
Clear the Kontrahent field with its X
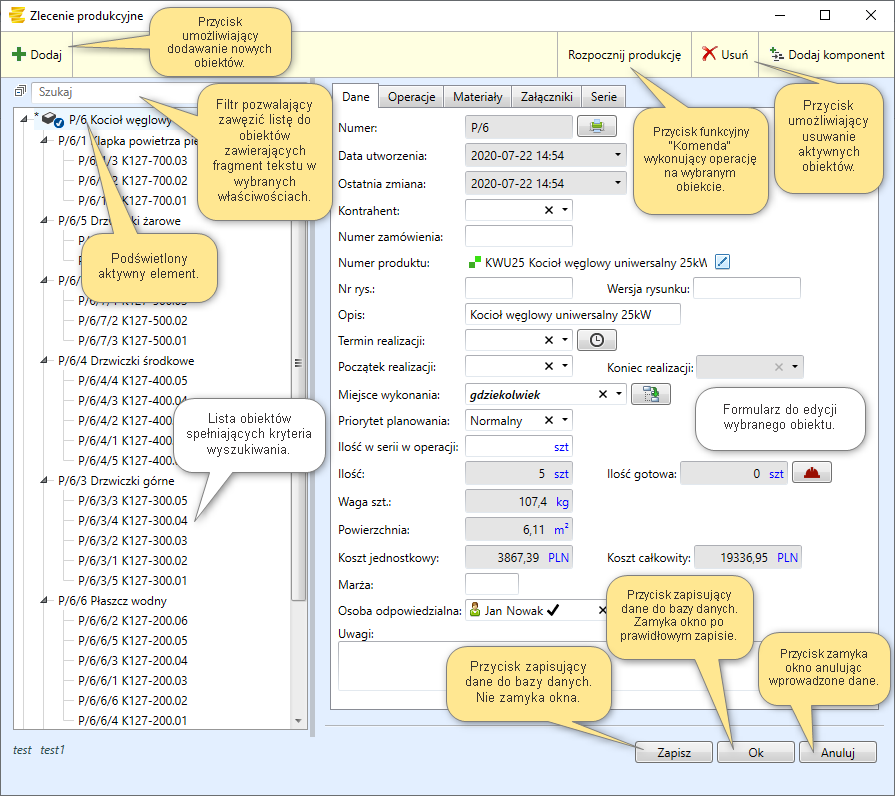coord(548,210)
